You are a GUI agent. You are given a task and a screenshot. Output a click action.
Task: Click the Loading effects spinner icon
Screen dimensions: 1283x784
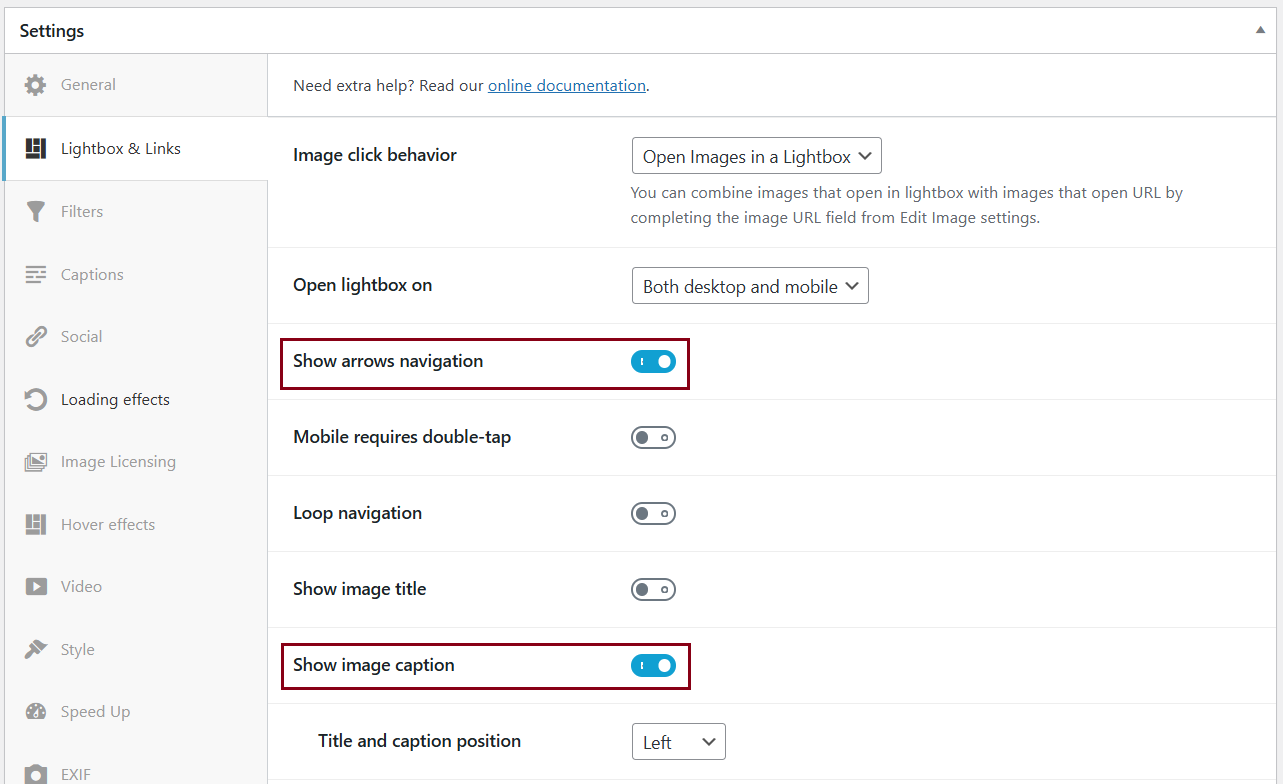pyautogui.click(x=36, y=399)
